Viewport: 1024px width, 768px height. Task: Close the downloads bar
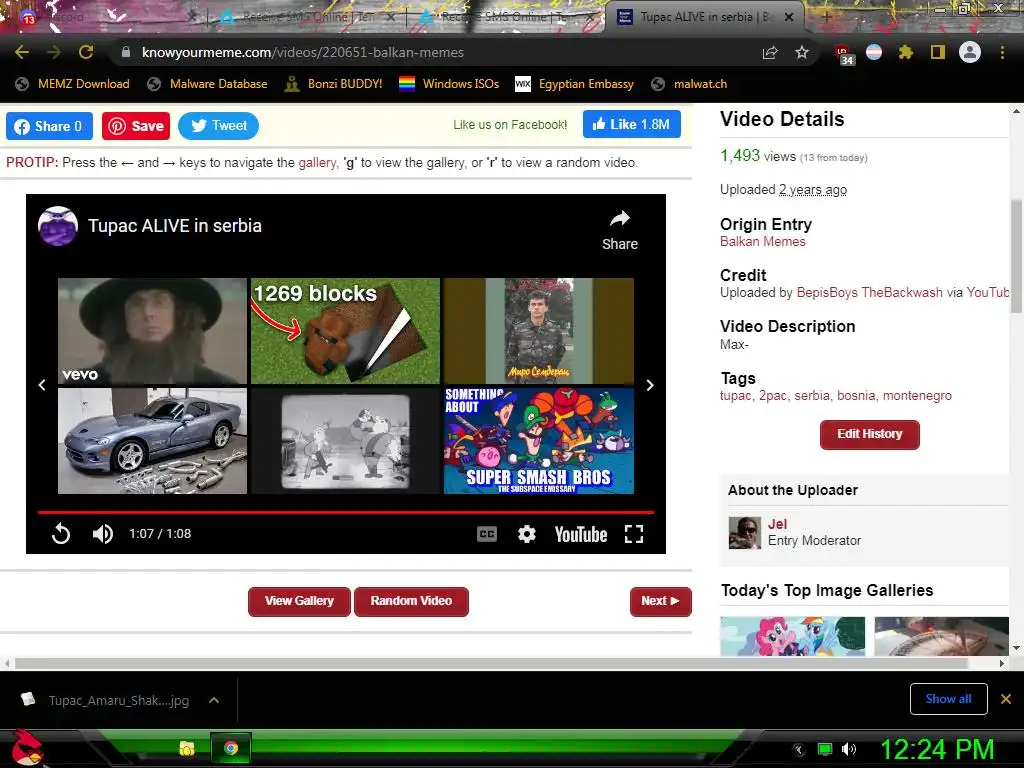(1006, 699)
